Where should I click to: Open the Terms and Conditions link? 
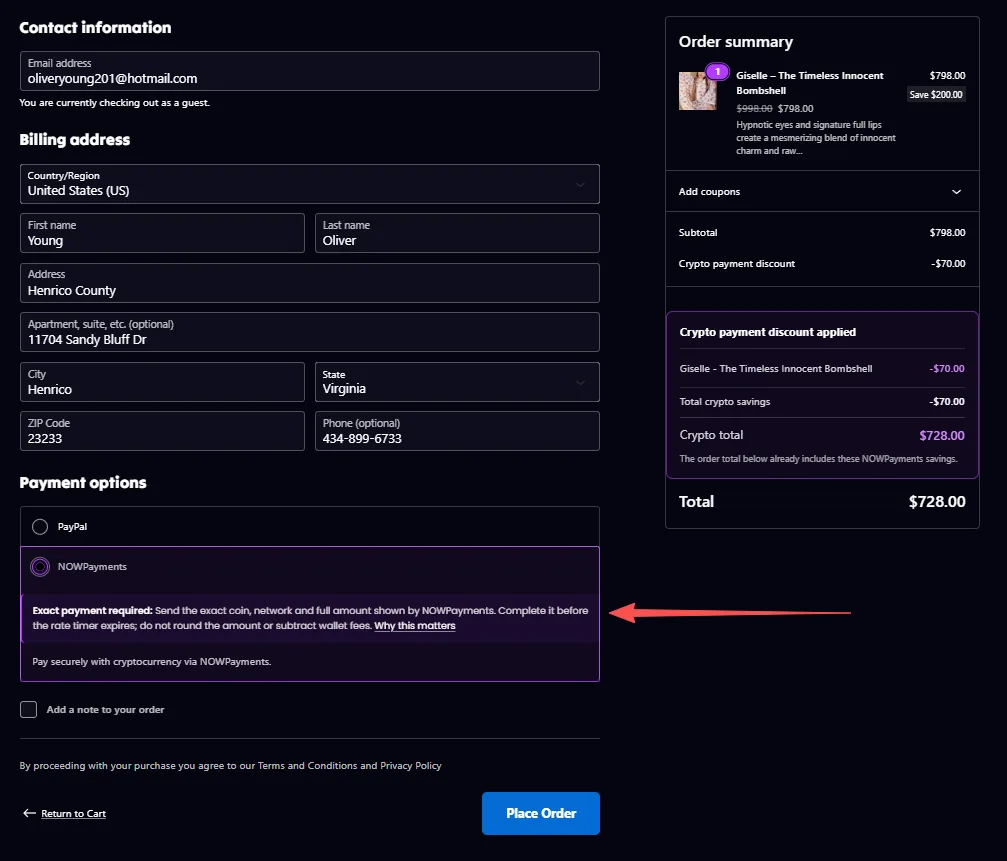[x=307, y=765]
